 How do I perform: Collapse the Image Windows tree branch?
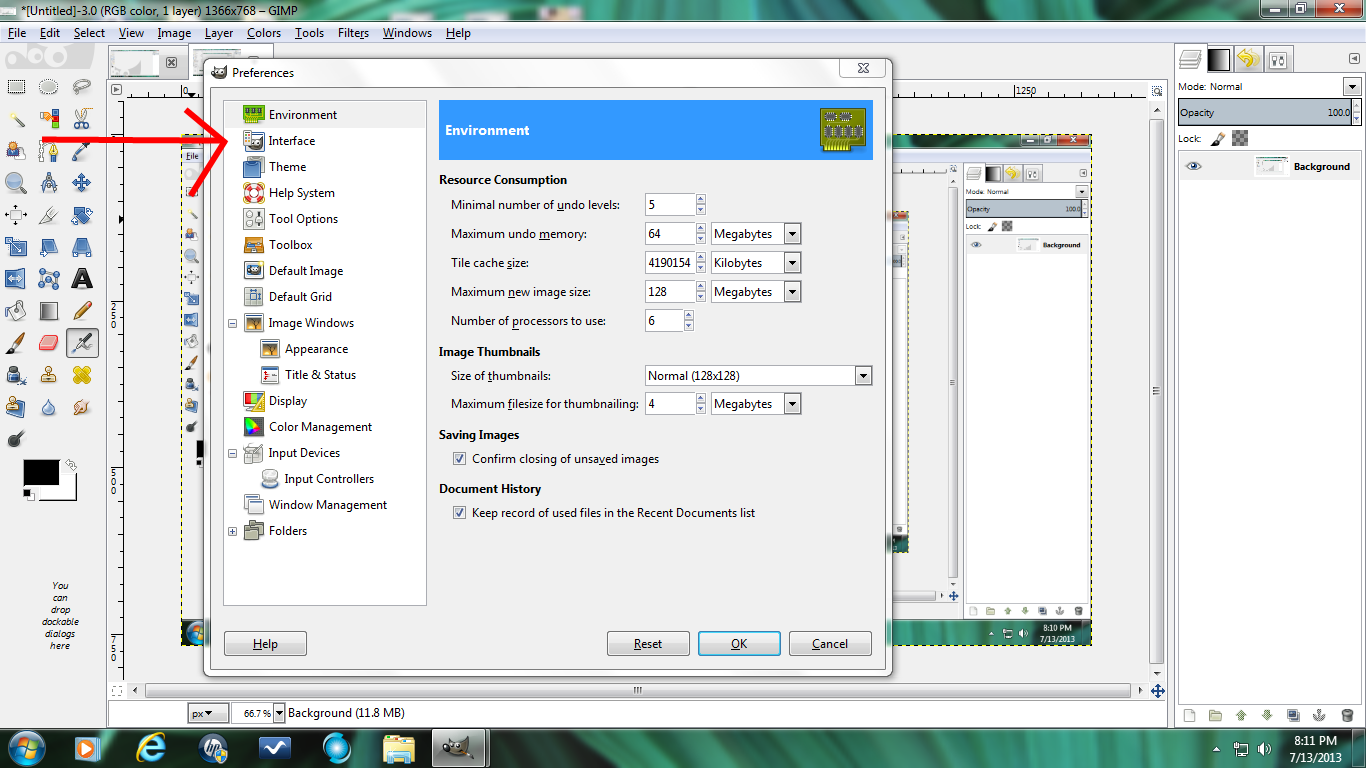point(232,322)
